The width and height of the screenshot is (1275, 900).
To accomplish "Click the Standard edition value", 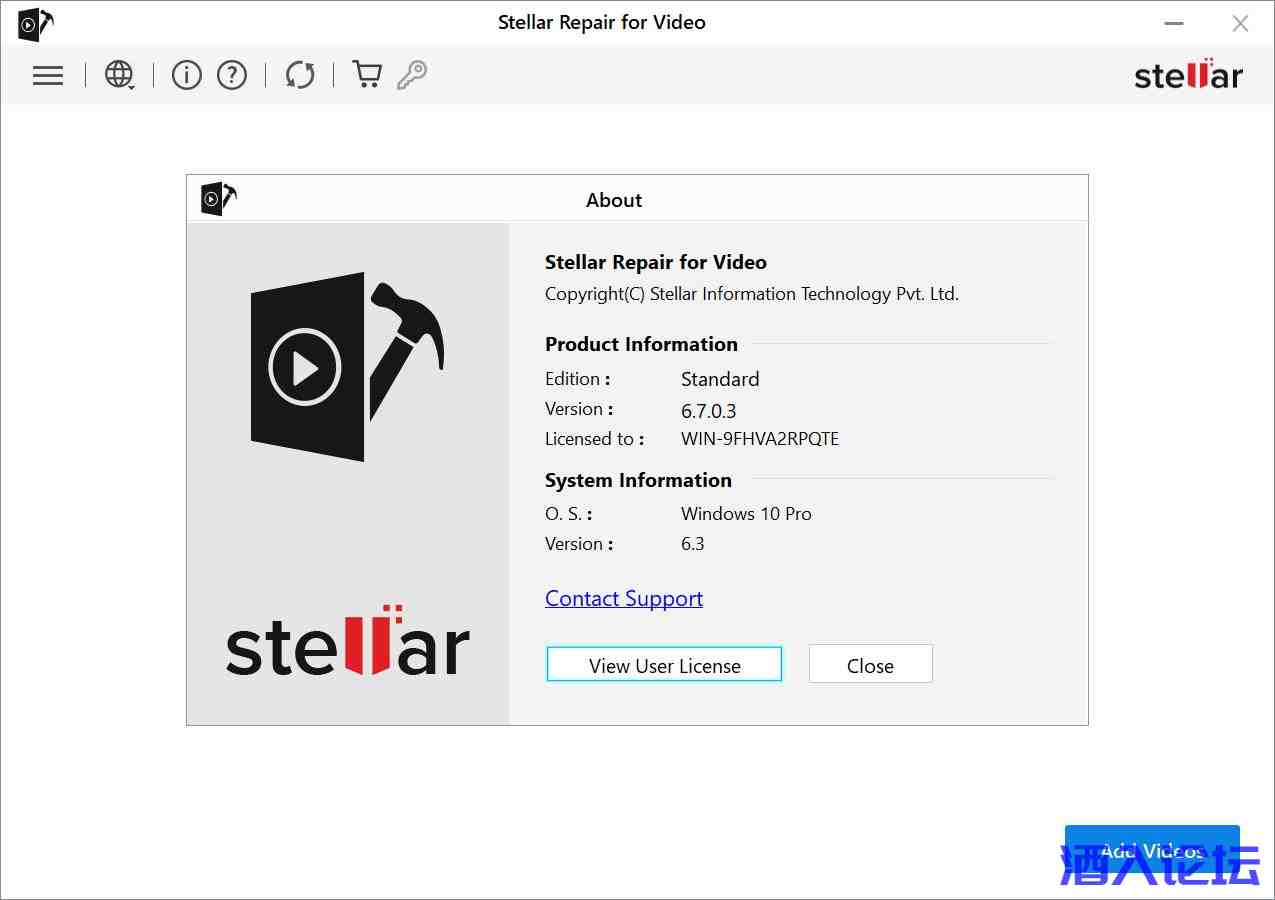I will click(720, 379).
